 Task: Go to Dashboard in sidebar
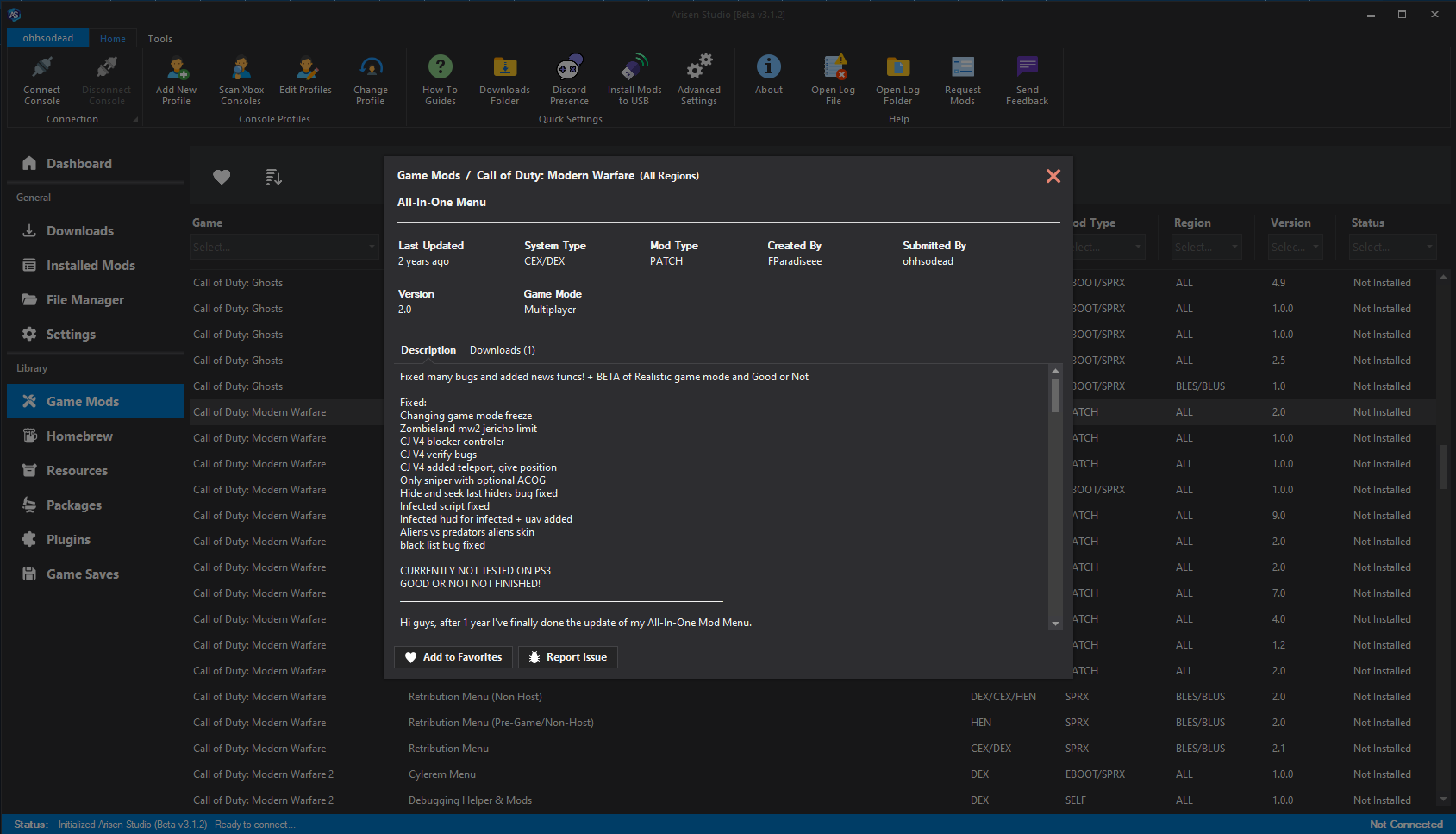point(96,164)
